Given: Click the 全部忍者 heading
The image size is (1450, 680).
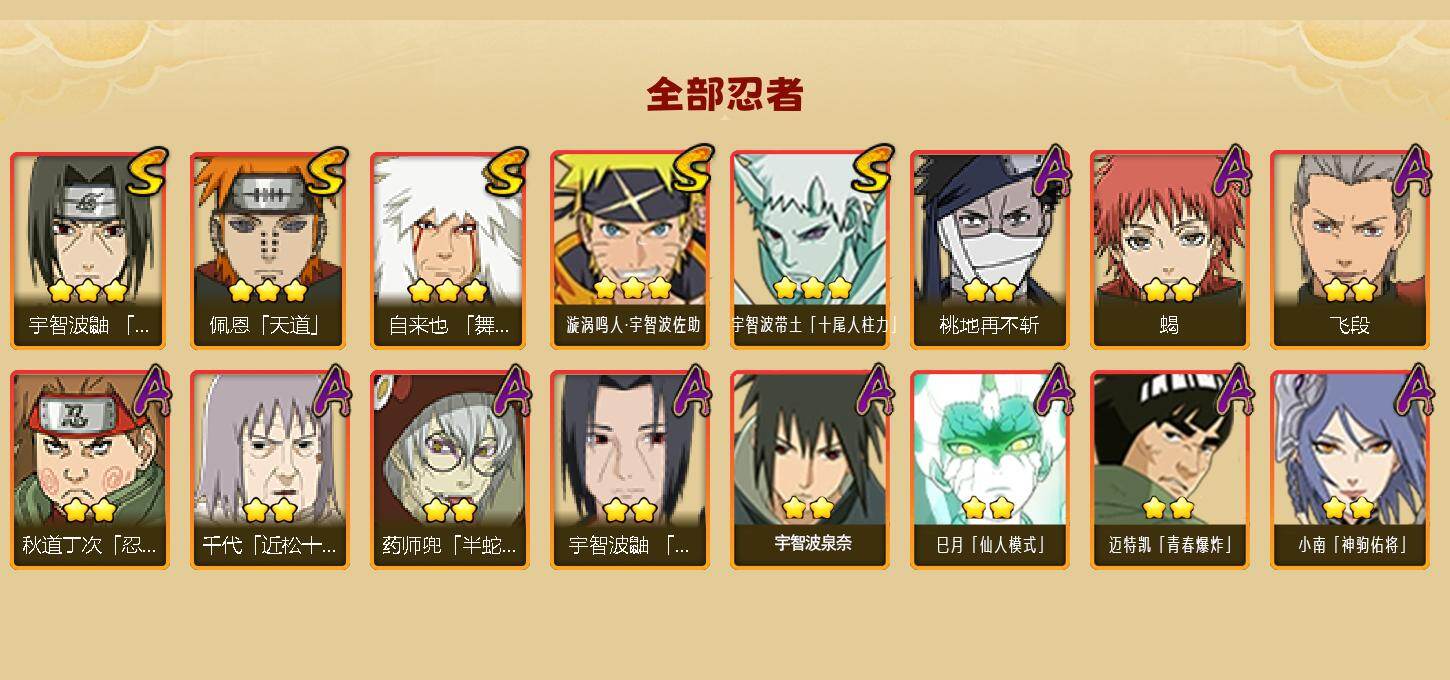Looking at the screenshot, I should pos(725,95).
